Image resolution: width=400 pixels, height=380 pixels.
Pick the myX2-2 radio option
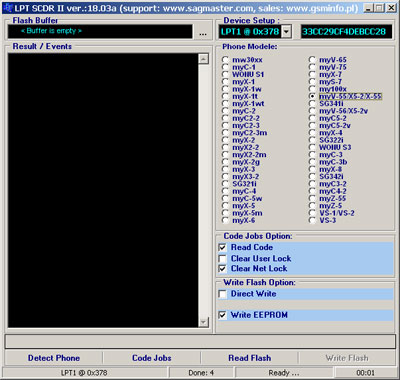point(226,148)
